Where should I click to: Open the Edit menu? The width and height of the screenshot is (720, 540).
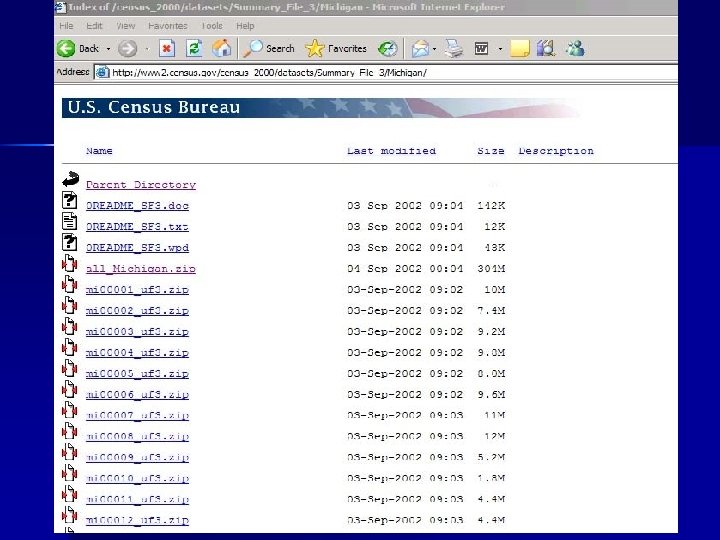point(94,26)
